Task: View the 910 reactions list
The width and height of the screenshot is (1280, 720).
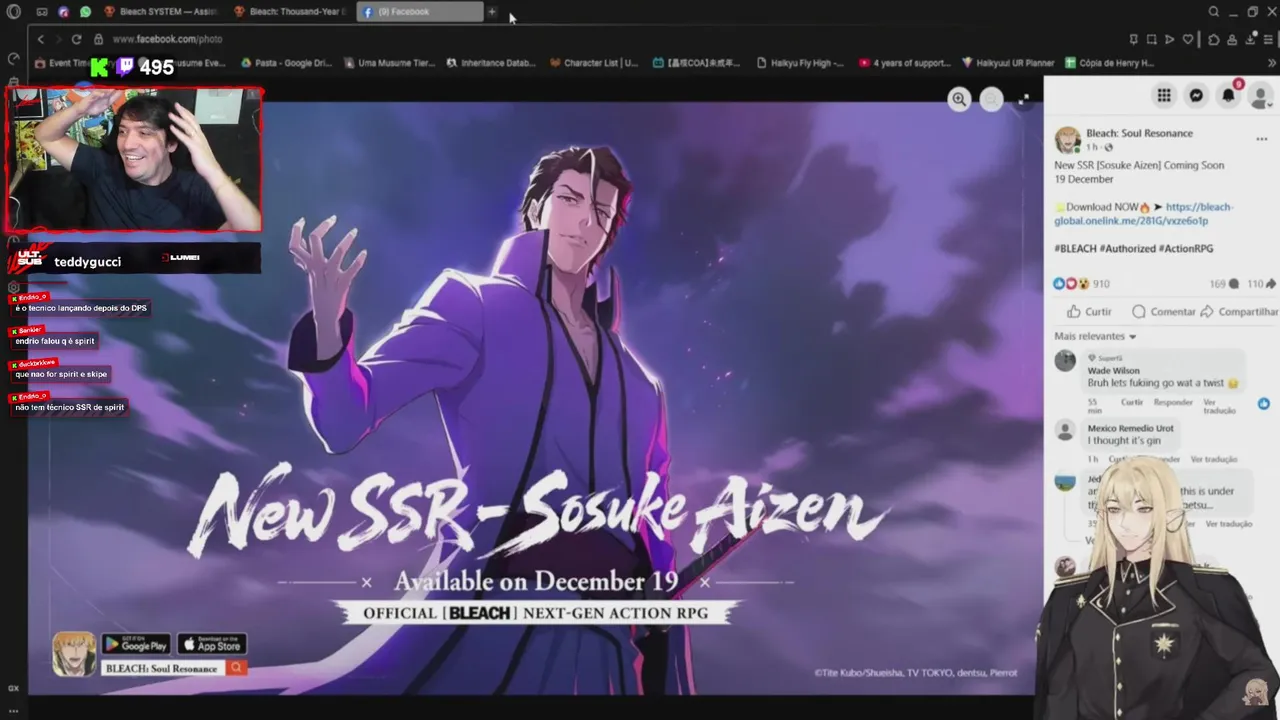Action: pos(1082,284)
